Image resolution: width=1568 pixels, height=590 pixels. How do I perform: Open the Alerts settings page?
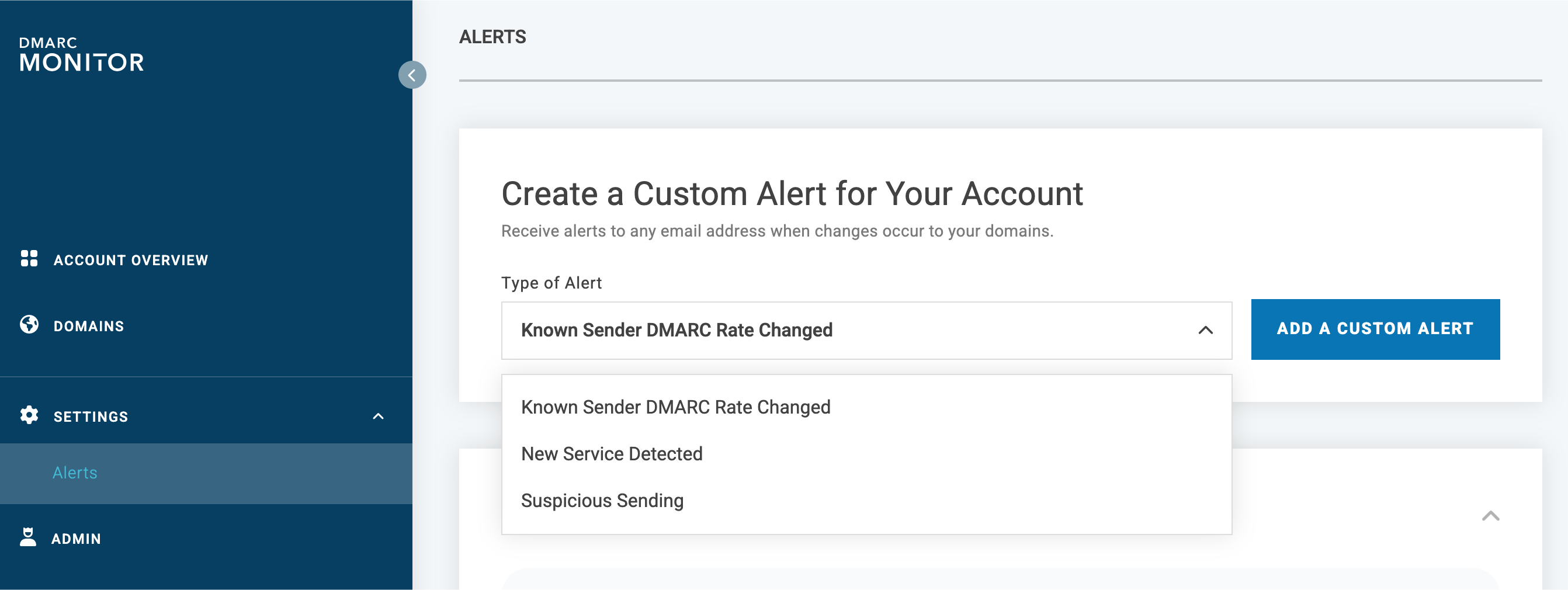[x=74, y=473]
